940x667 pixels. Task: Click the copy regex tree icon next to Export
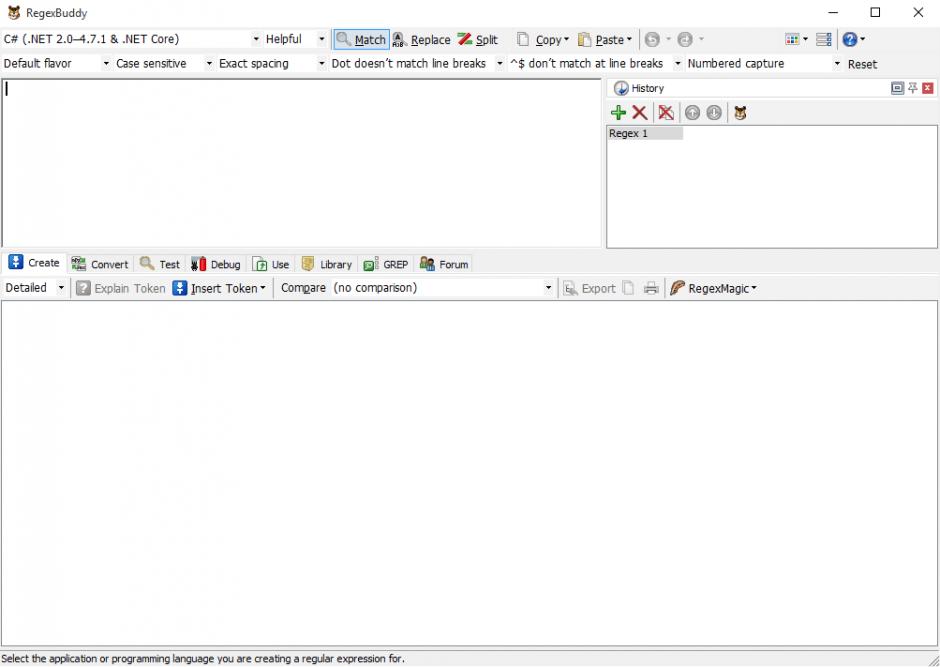(x=628, y=288)
